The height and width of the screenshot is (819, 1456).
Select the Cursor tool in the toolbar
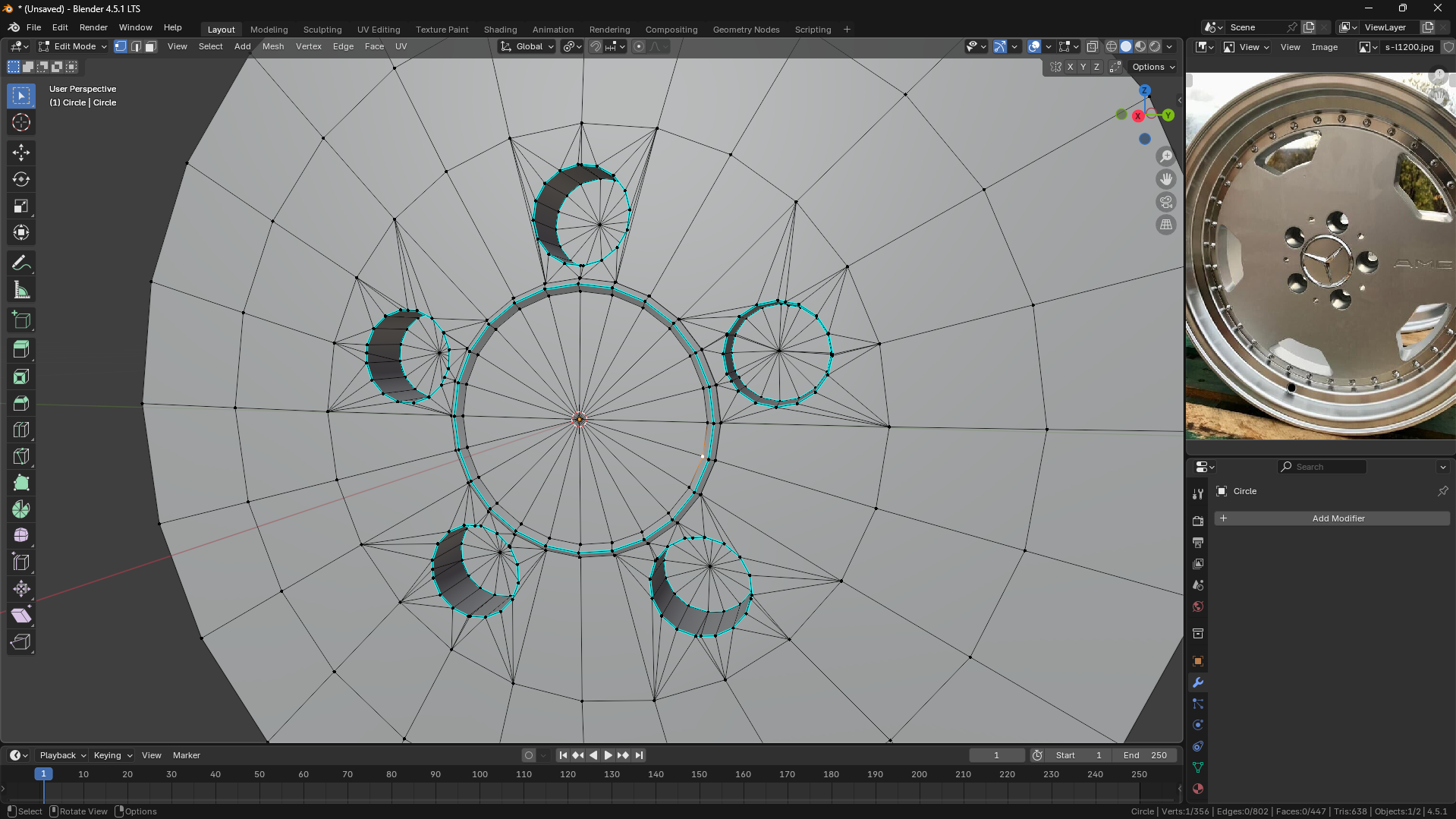(21, 122)
